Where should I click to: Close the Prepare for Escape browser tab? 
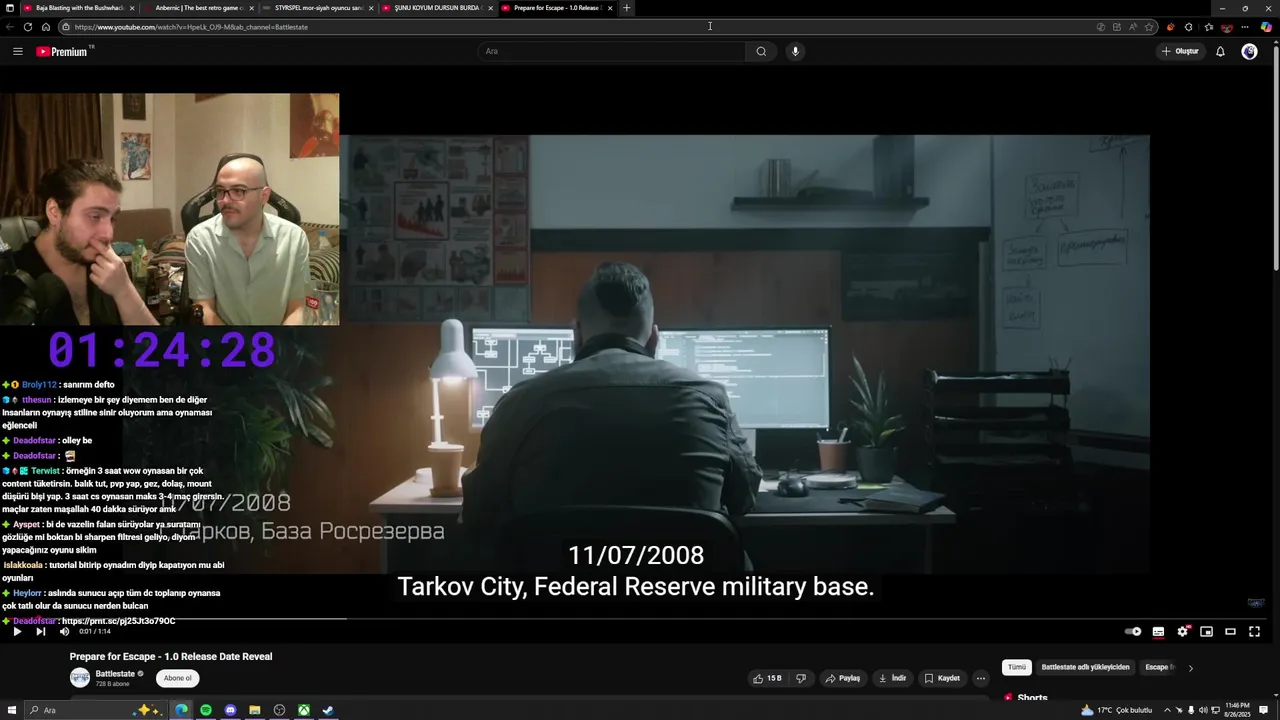[610, 8]
